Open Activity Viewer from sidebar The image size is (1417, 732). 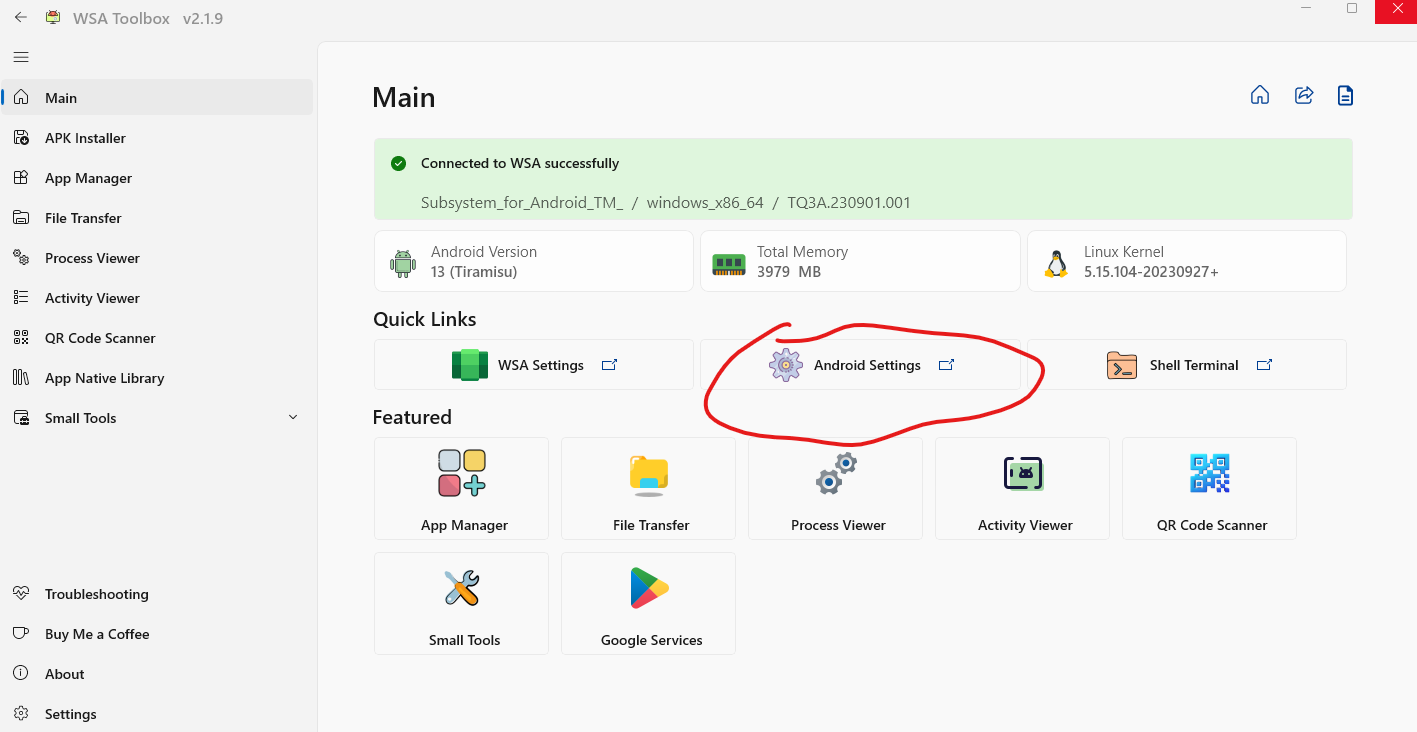[x=158, y=298]
